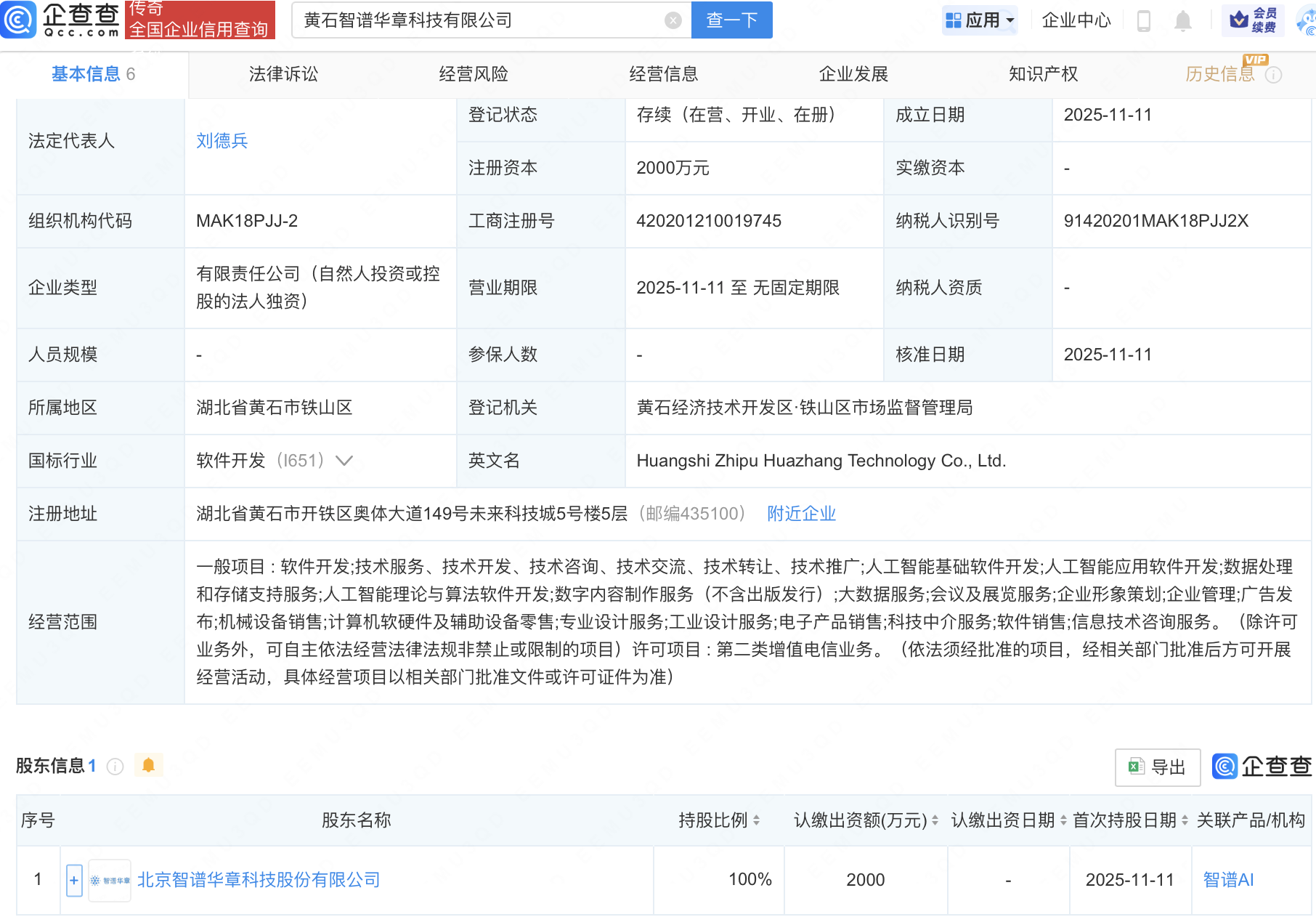Sort shareholders by 持股比例
This screenshot has height=917, width=1316.
[756, 820]
